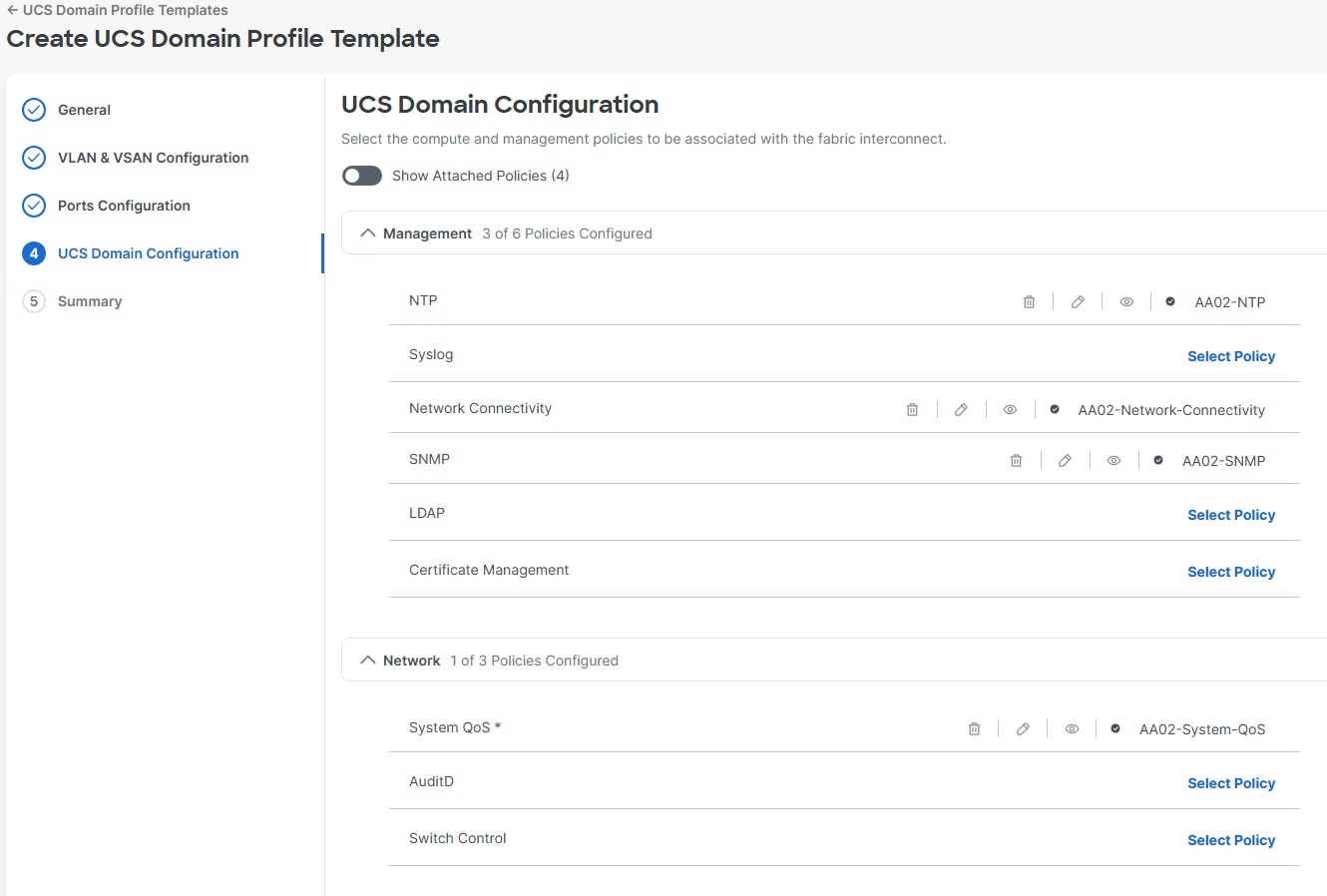Edit the Network Connectivity policy
The height and width of the screenshot is (896, 1327).
[961, 410]
